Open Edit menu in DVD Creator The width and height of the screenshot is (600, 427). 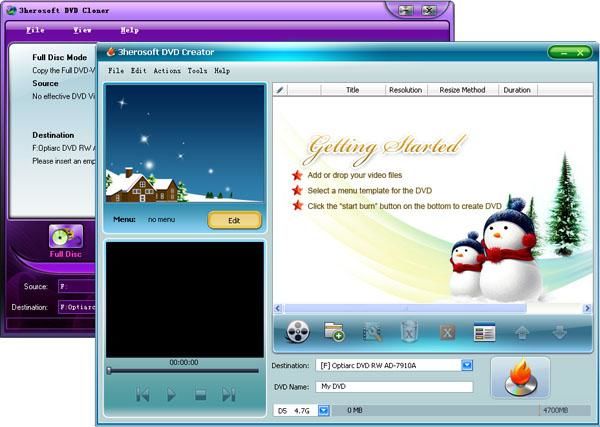coord(139,70)
